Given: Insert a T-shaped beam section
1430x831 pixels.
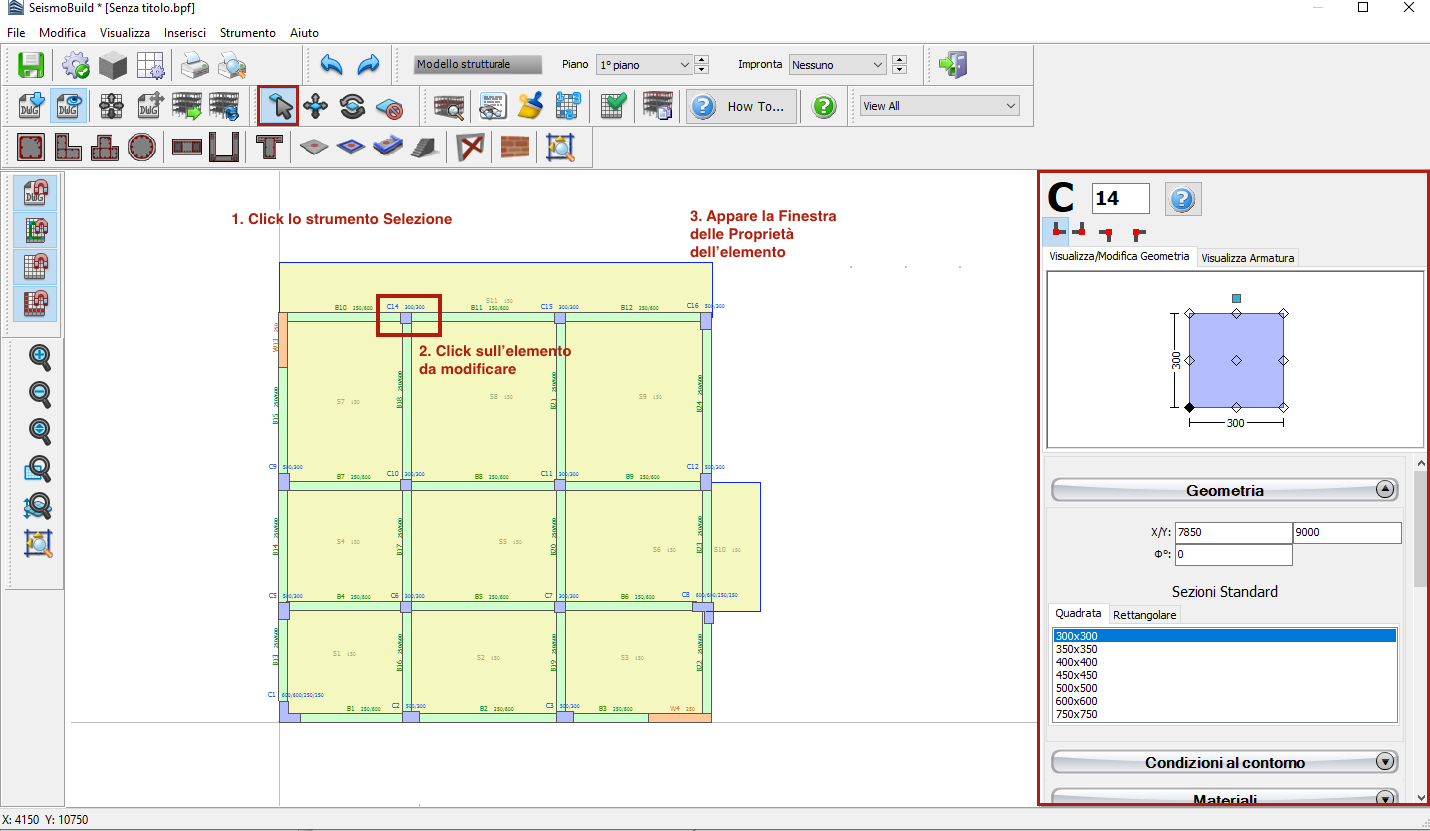Looking at the screenshot, I should [x=267, y=148].
